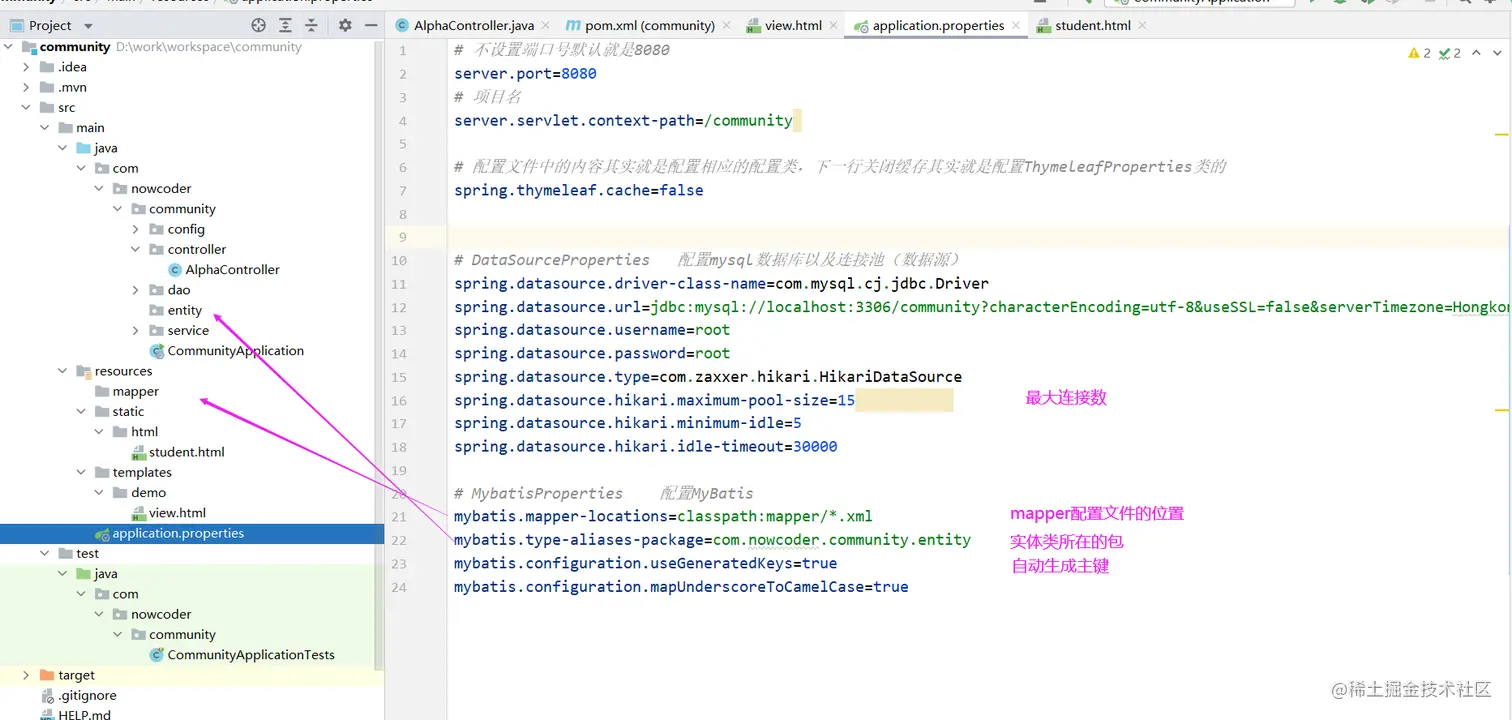Click the yellow warning indicator in editor

[1420, 53]
